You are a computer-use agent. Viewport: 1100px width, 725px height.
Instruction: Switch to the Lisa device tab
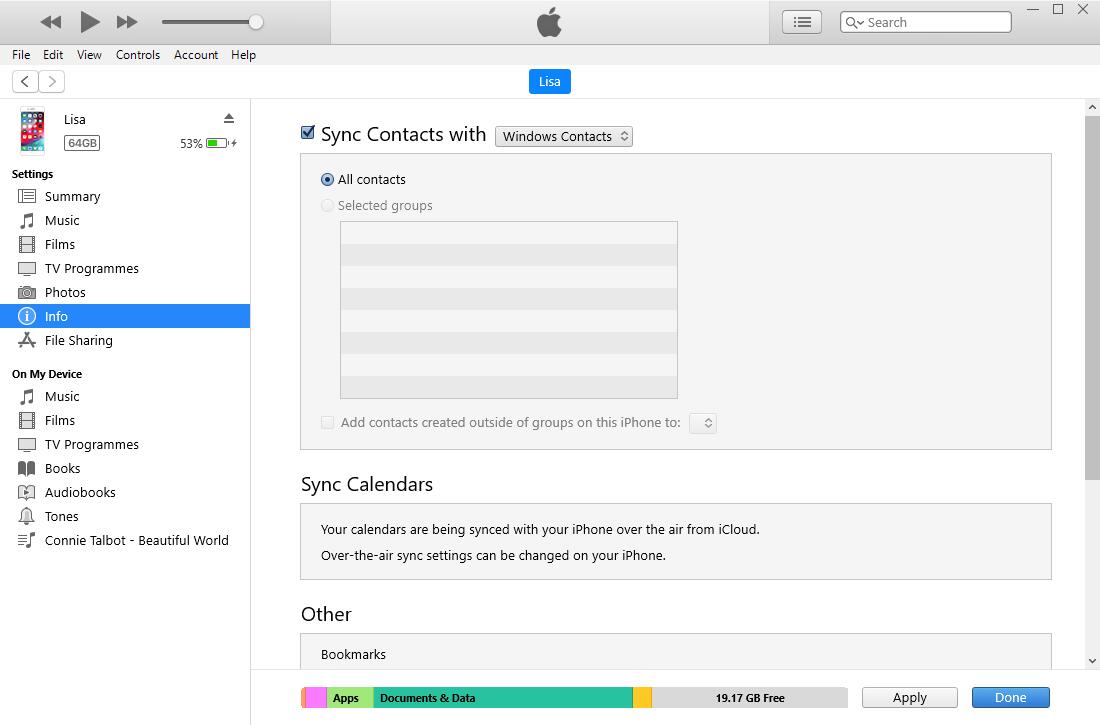pos(549,81)
